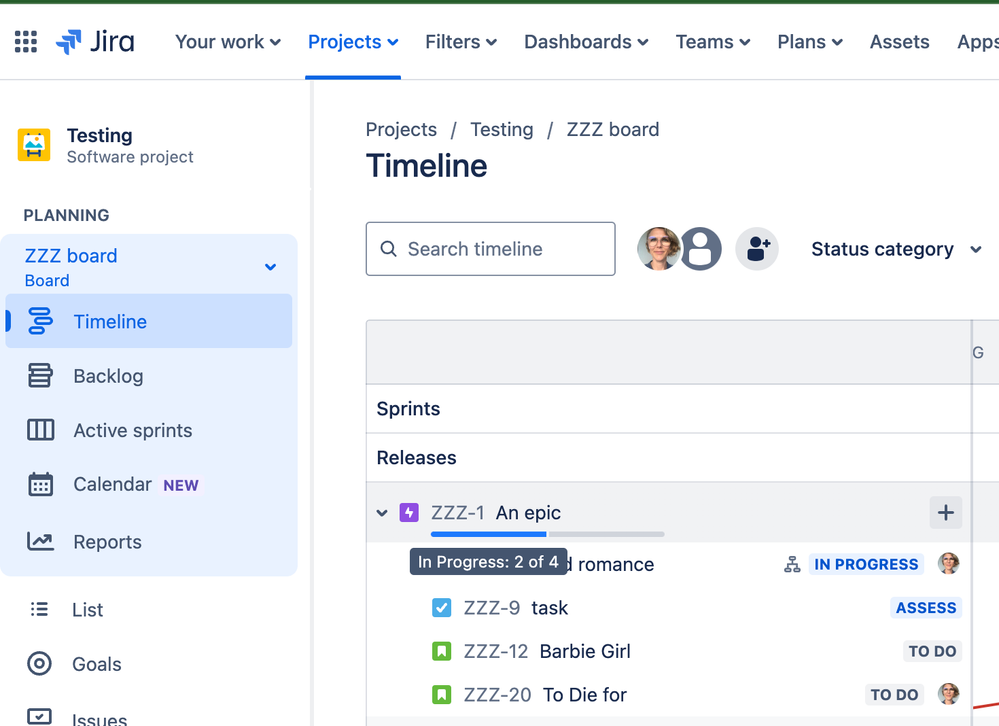Viewport: 999px width, 726px height.
Task: Open the Your work dropdown menu
Action: (228, 42)
